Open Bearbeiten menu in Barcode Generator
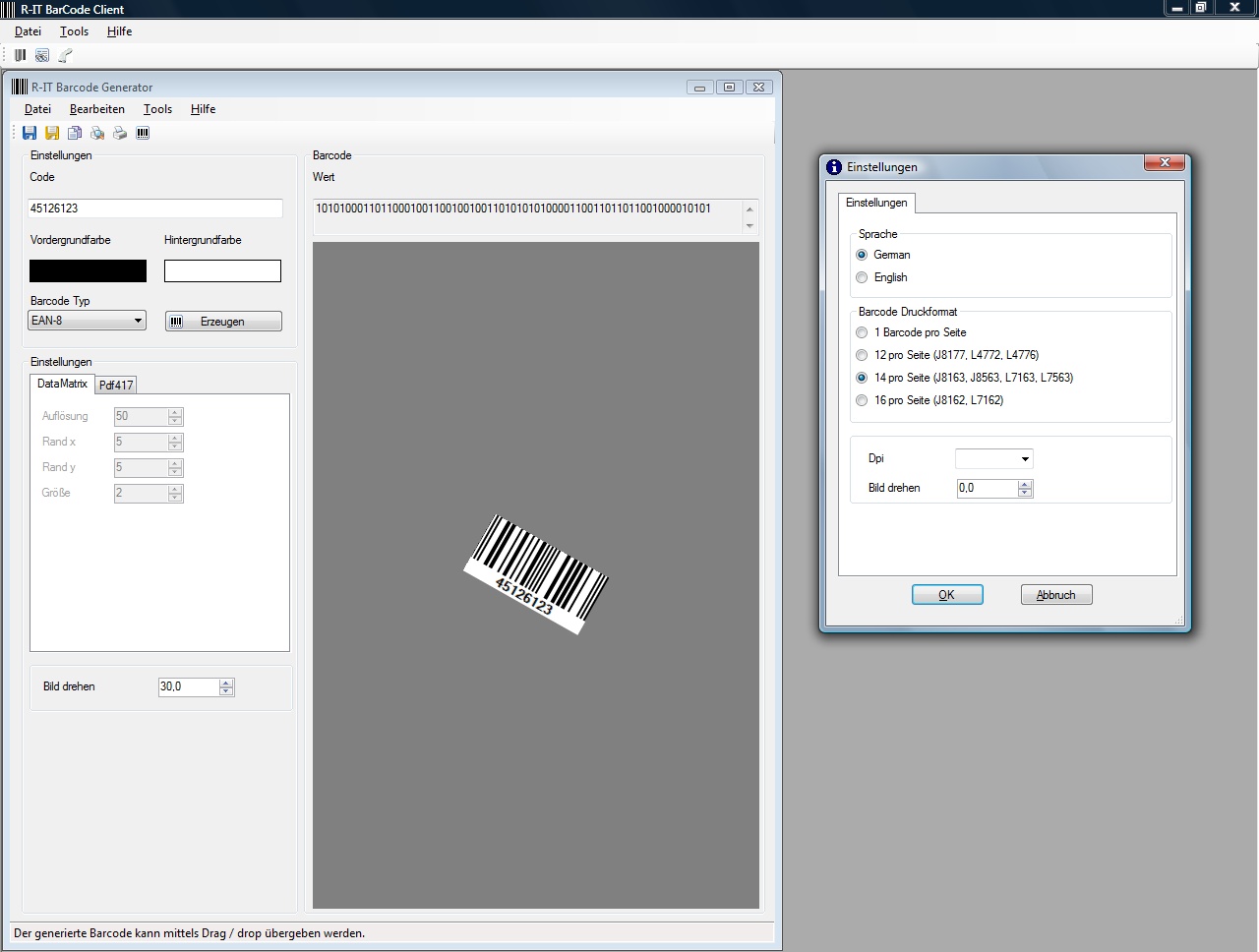The image size is (1259, 952). click(97, 109)
